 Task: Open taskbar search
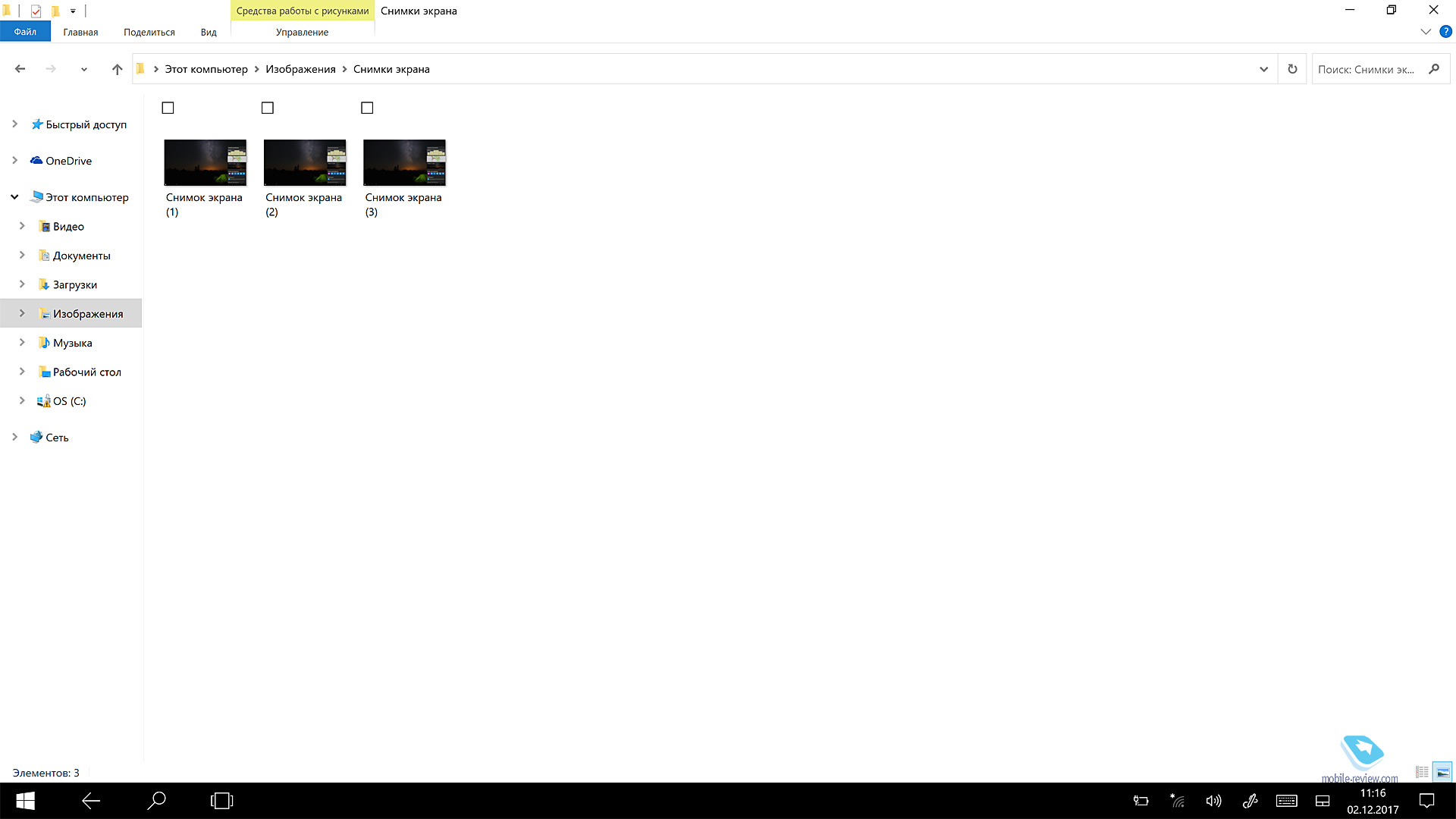156,801
